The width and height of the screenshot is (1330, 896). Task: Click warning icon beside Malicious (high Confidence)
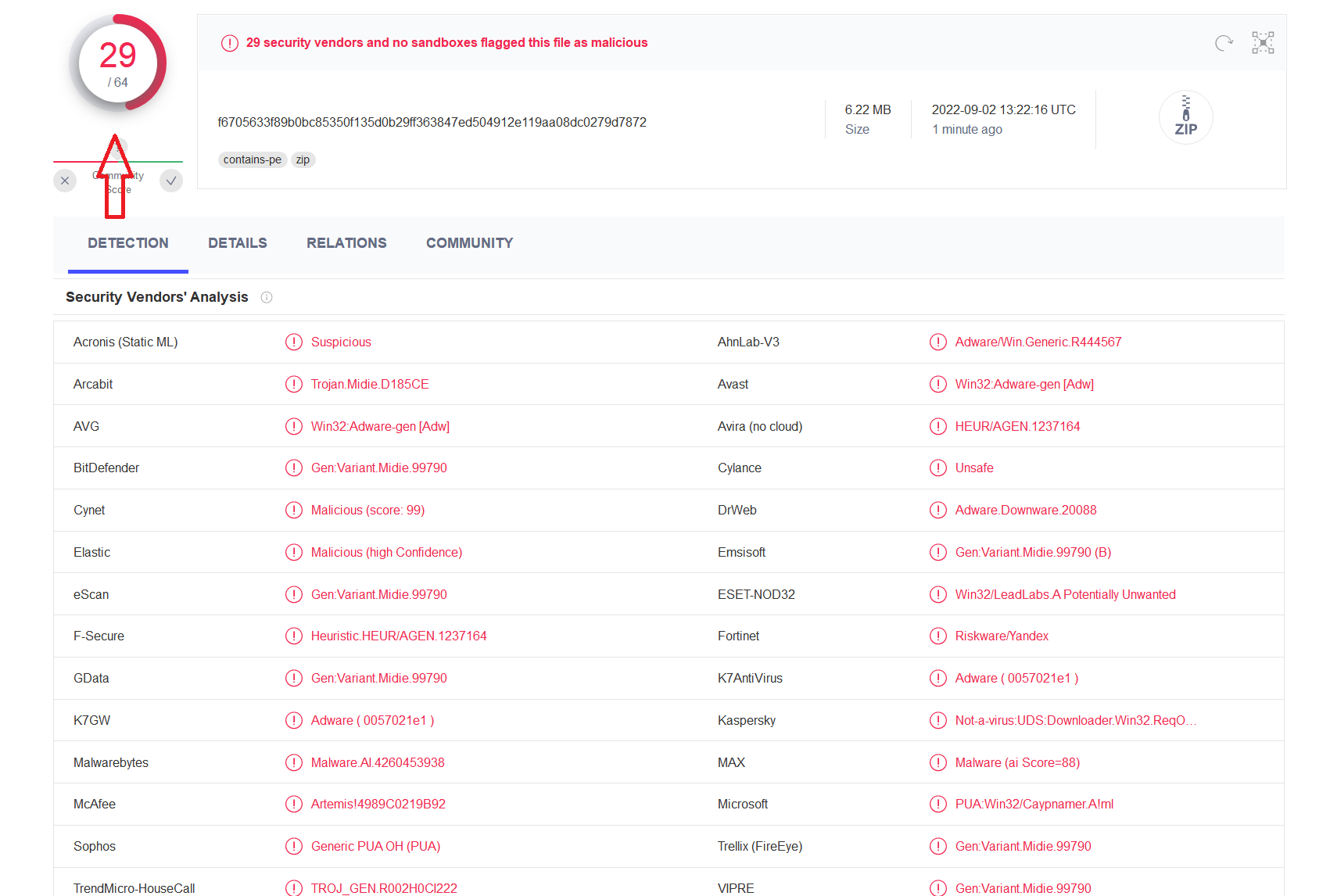point(294,552)
